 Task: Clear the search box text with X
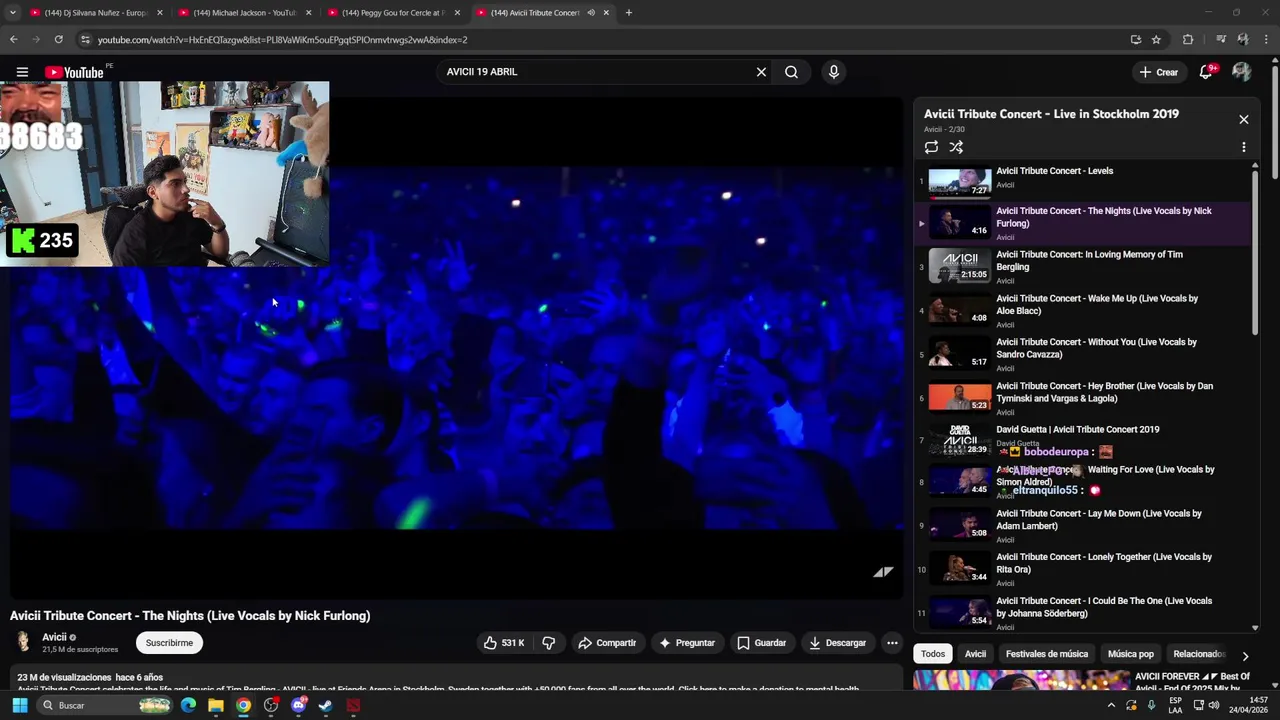[761, 72]
